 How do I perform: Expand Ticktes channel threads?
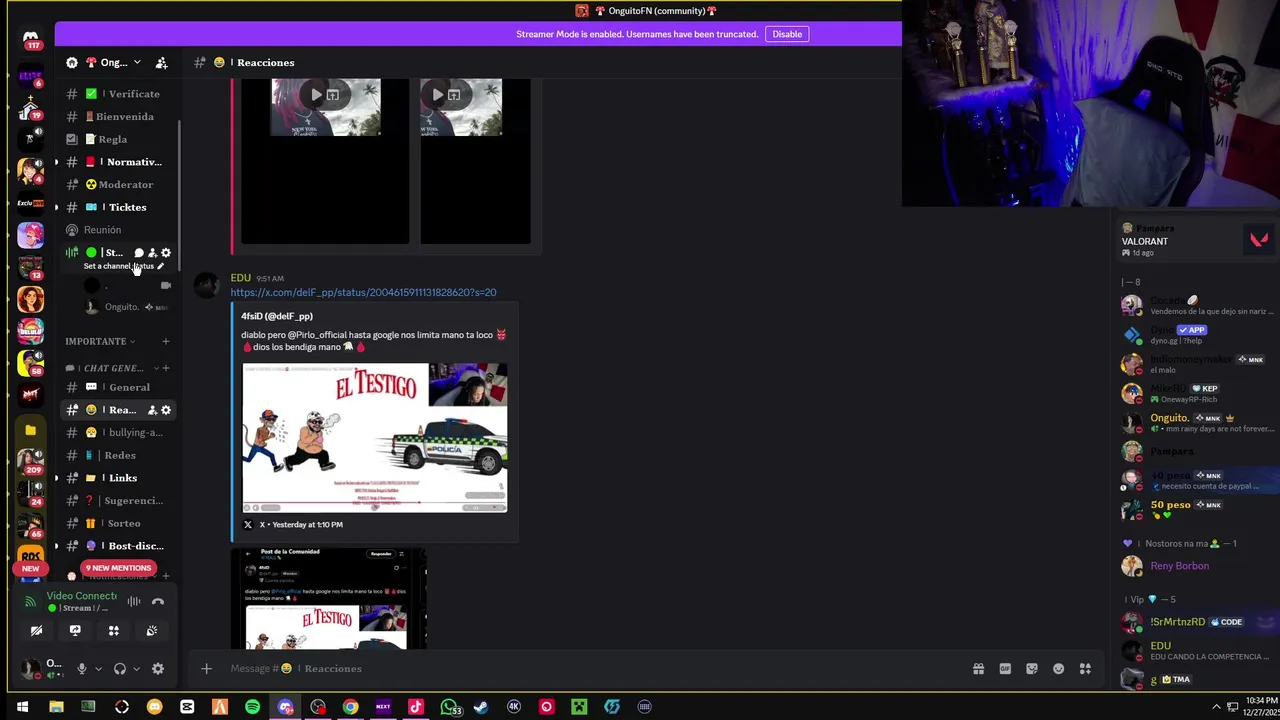[56, 207]
